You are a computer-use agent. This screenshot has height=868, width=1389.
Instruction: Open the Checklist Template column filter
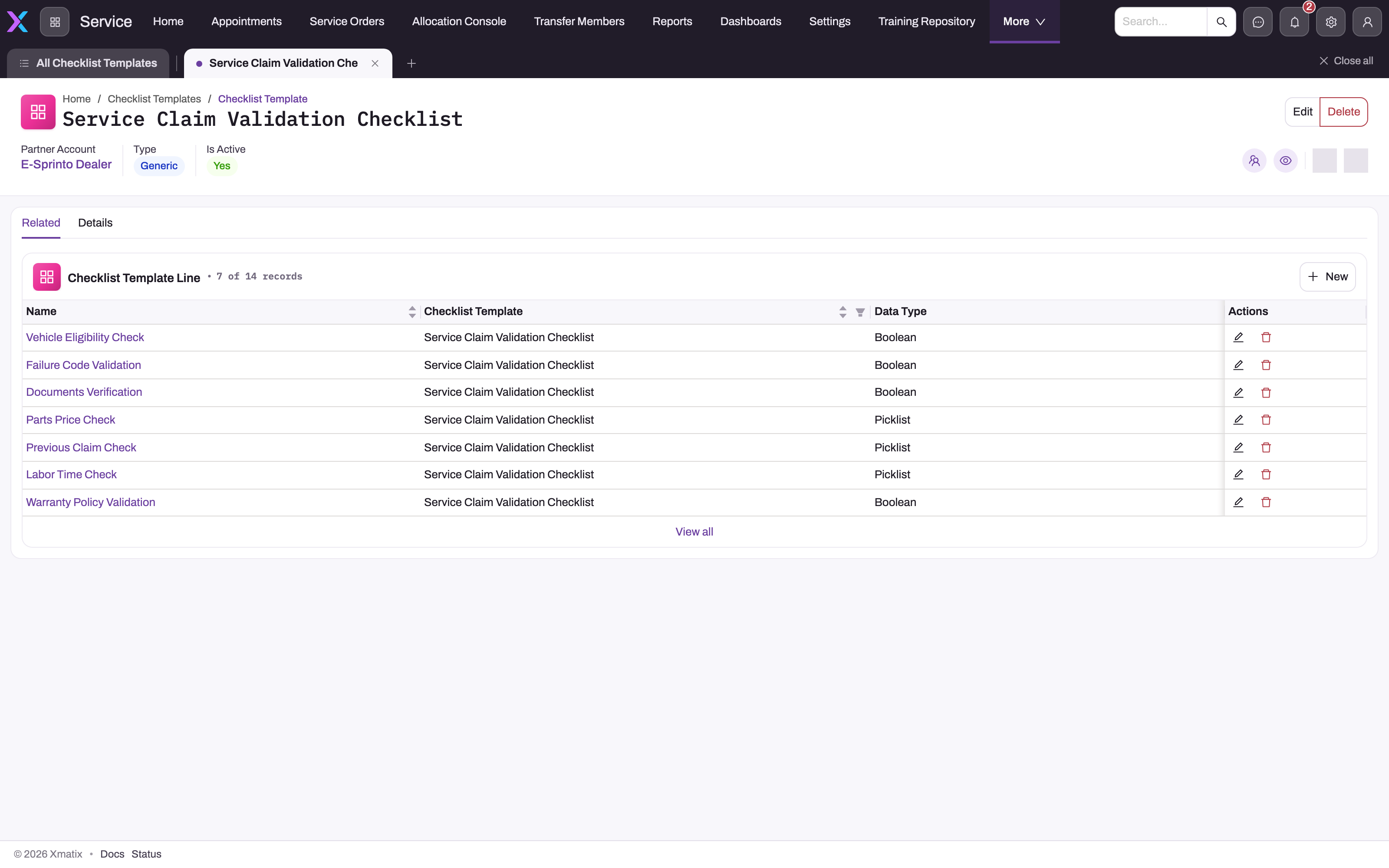click(860, 312)
